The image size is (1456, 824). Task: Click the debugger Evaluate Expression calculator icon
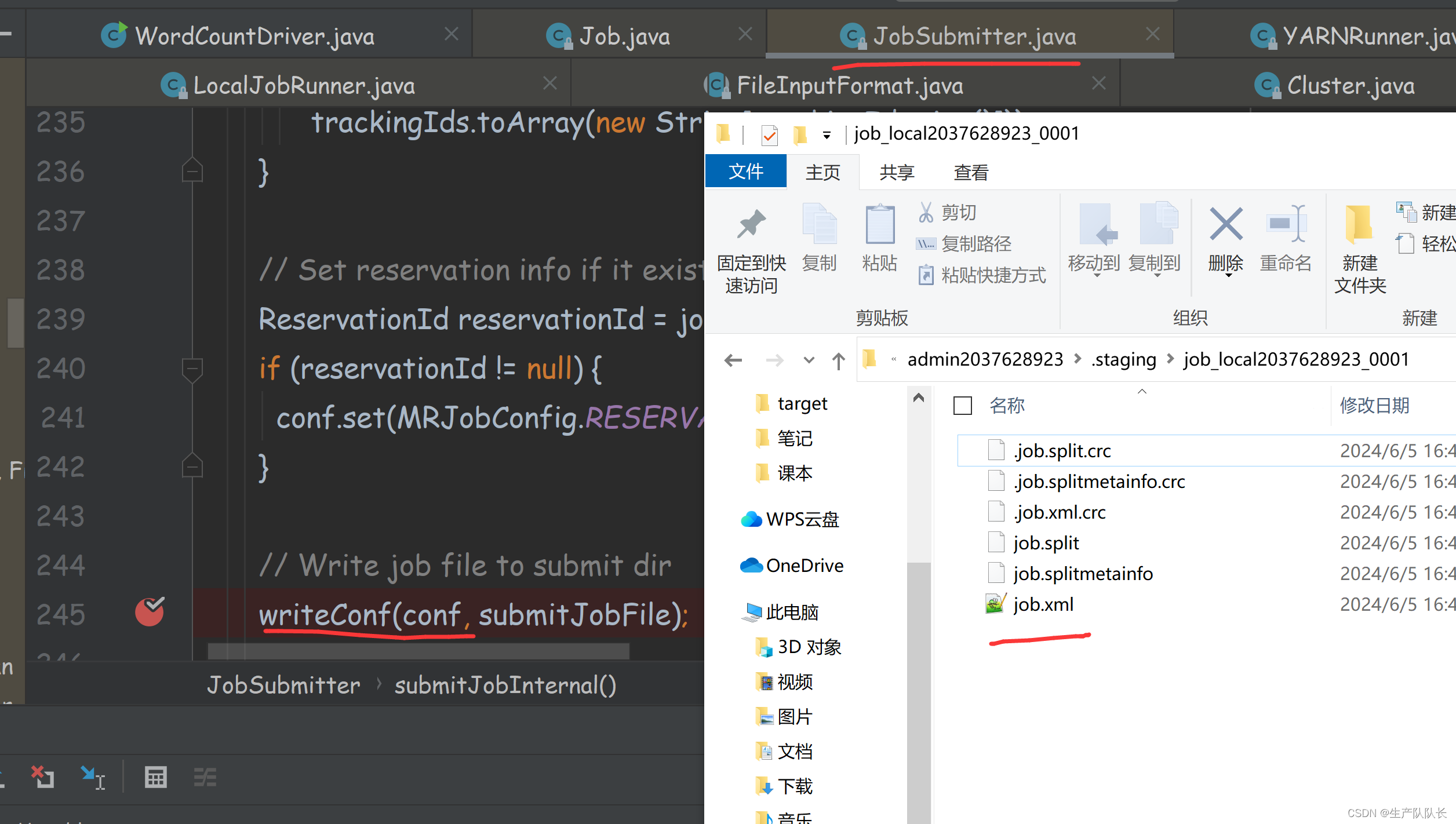pyautogui.click(x=156, y=778)
